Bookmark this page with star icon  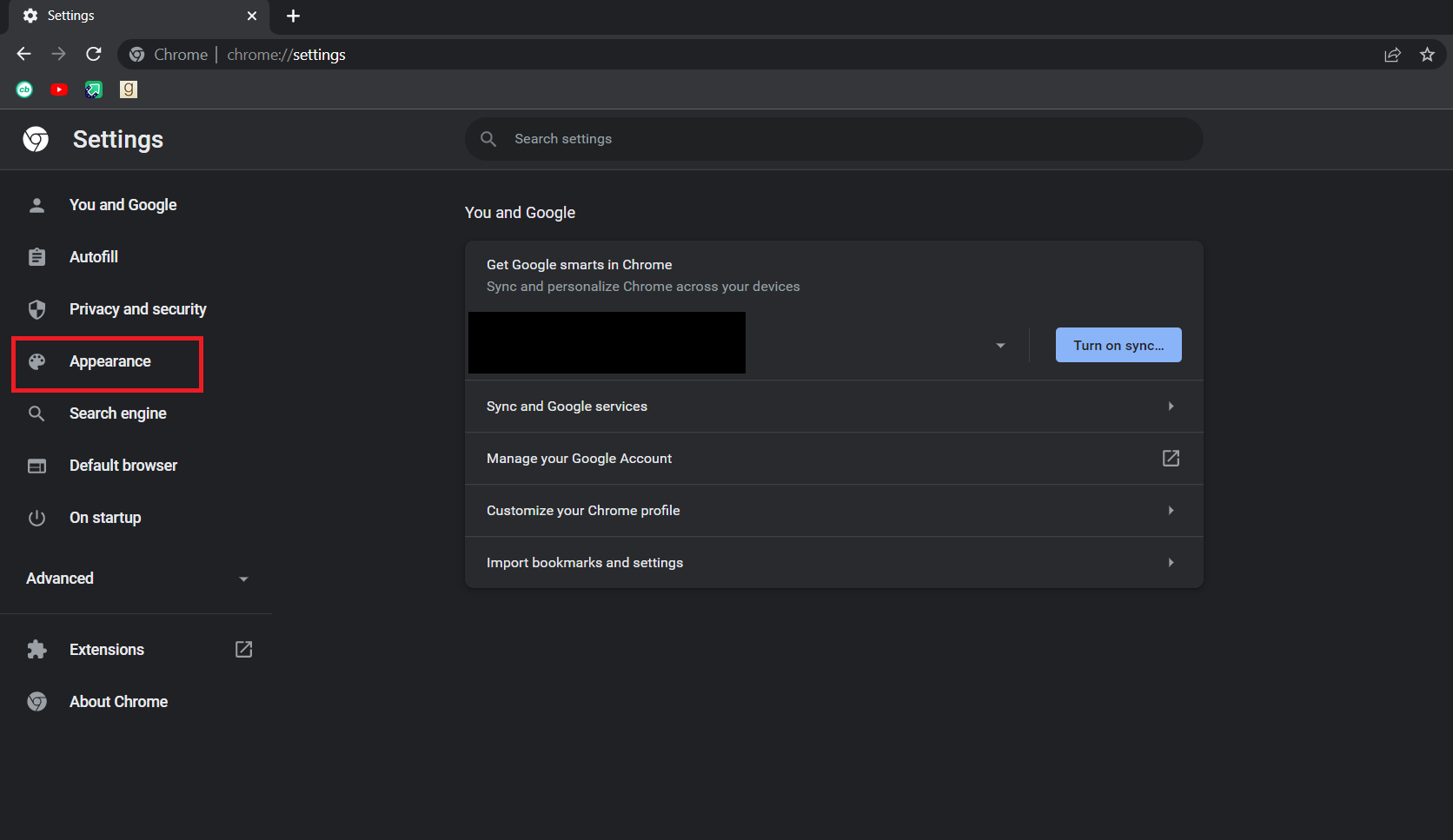(x=1427, y=55)
